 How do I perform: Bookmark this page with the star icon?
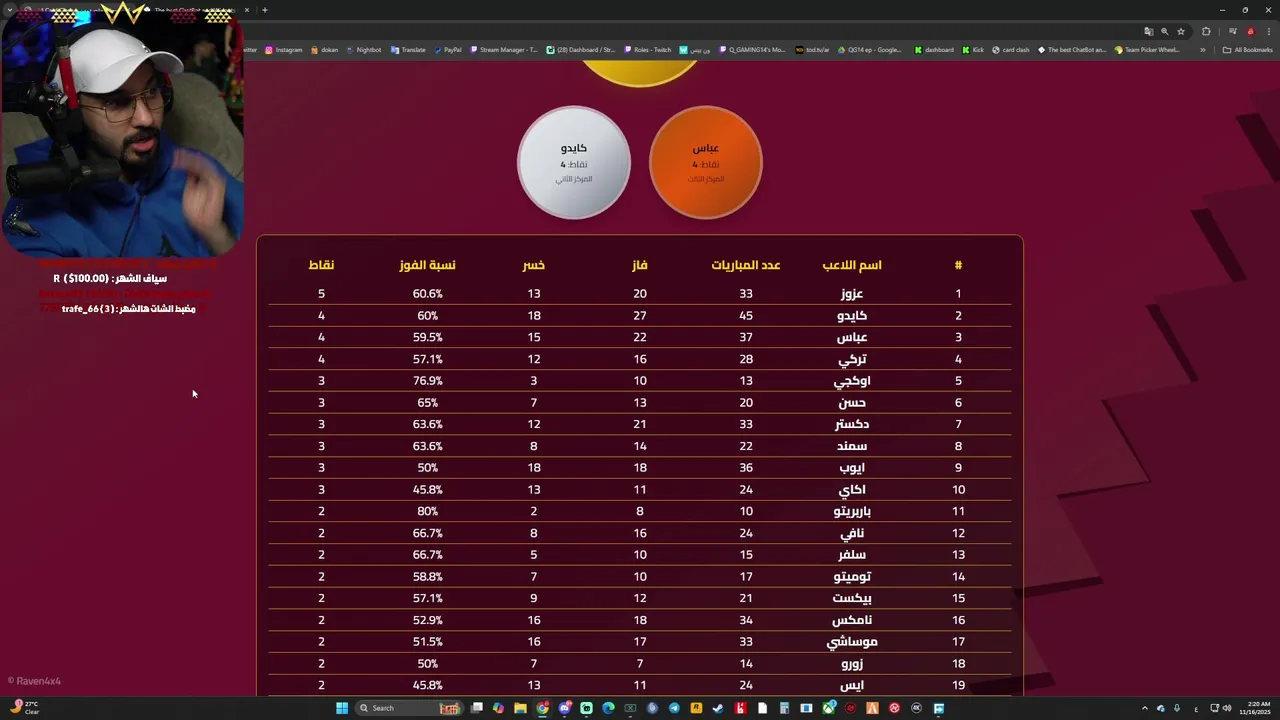[x=1181, y=31]
